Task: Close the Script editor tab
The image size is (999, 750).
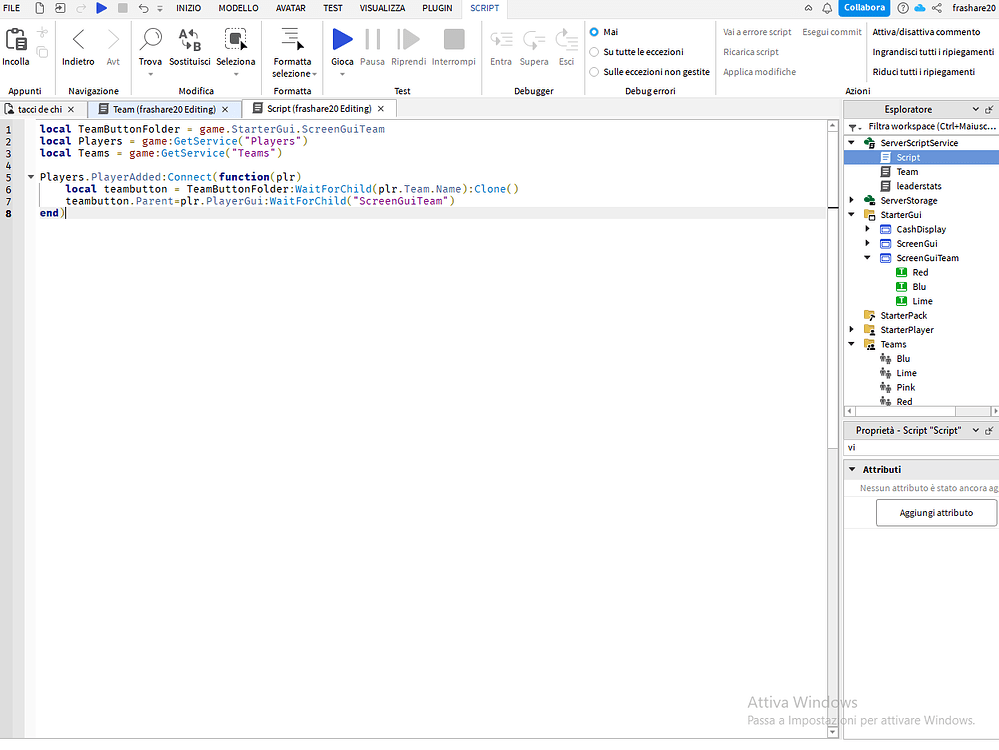Action: point(381,109)
